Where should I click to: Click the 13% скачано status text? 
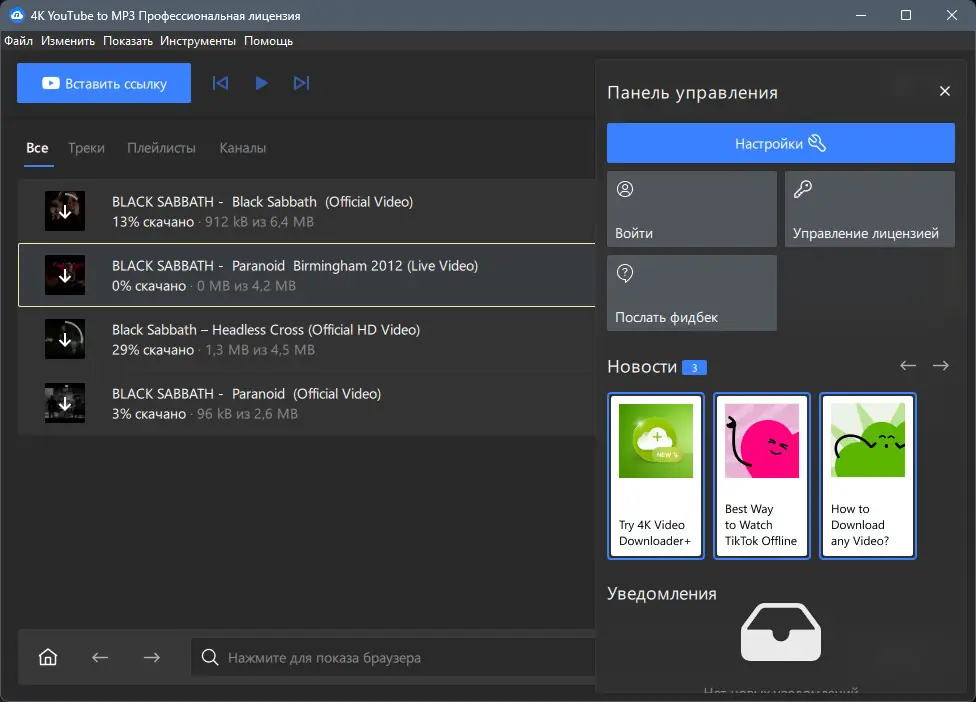click(x=153, y=222)
